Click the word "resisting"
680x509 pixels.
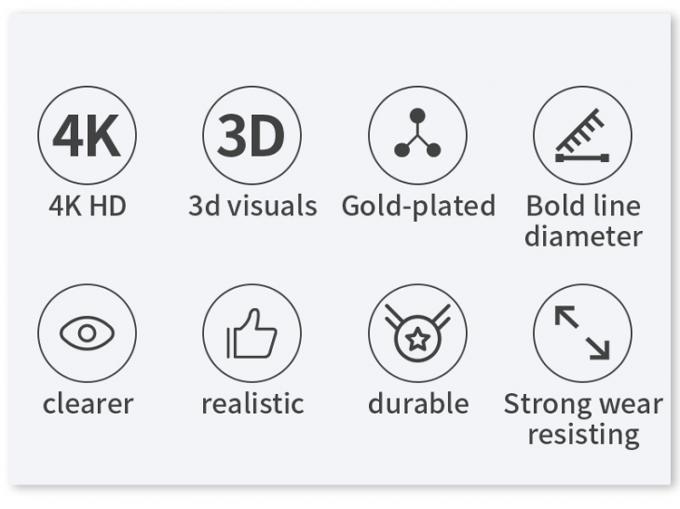tap(583, 435)
